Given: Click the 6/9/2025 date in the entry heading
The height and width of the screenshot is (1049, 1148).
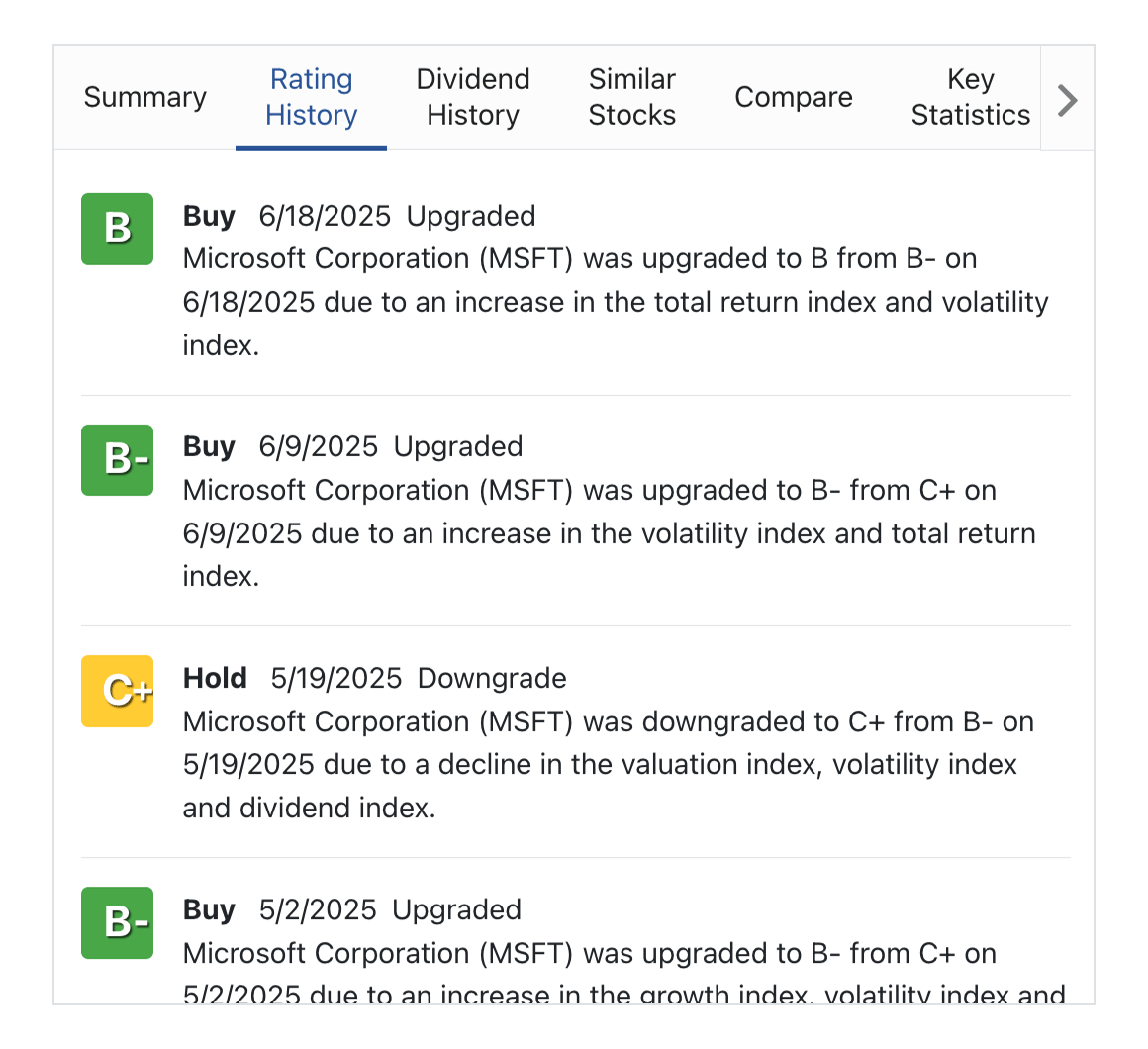Looking at the screenshot, I should (318, 446).
